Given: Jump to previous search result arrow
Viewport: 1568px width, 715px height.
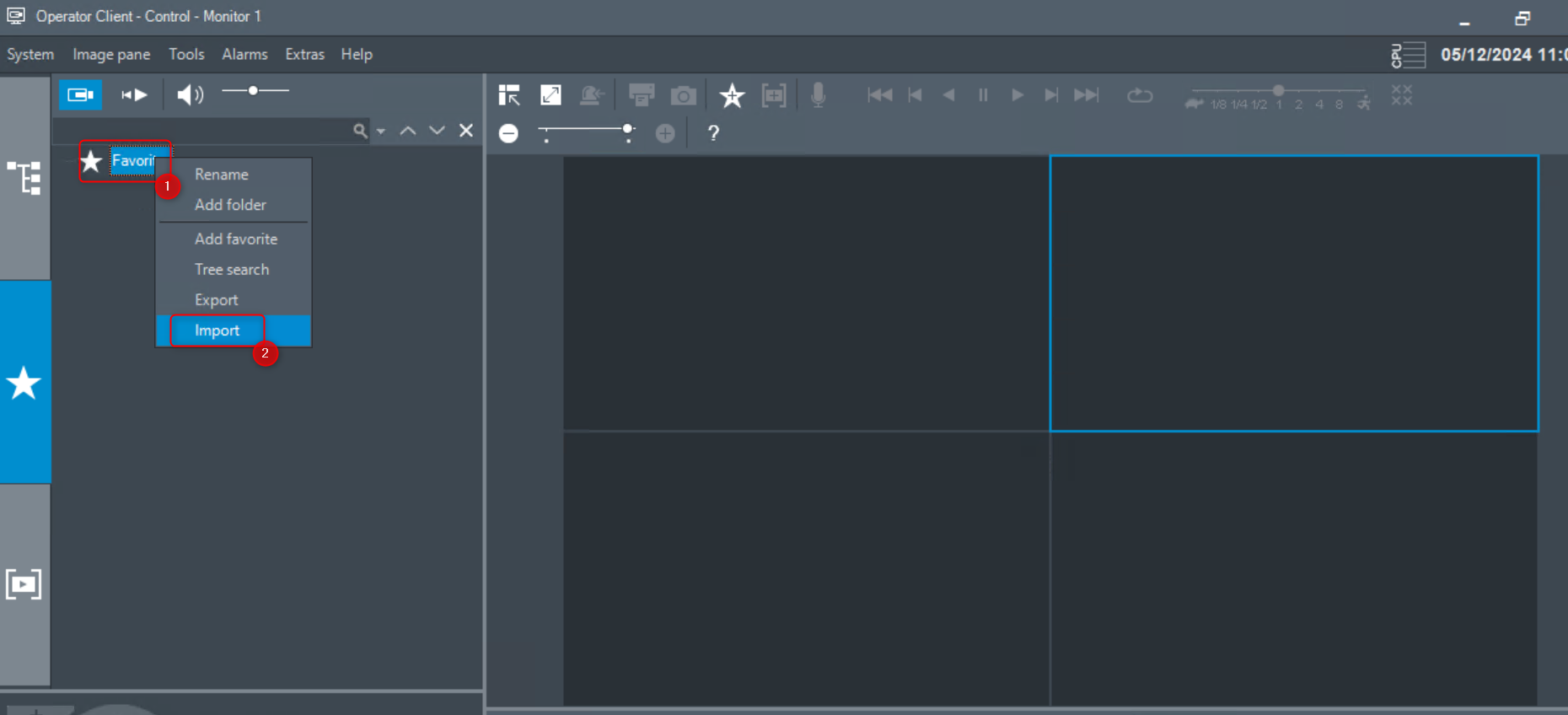Looking at the screenshot, I should coord(408,131).
